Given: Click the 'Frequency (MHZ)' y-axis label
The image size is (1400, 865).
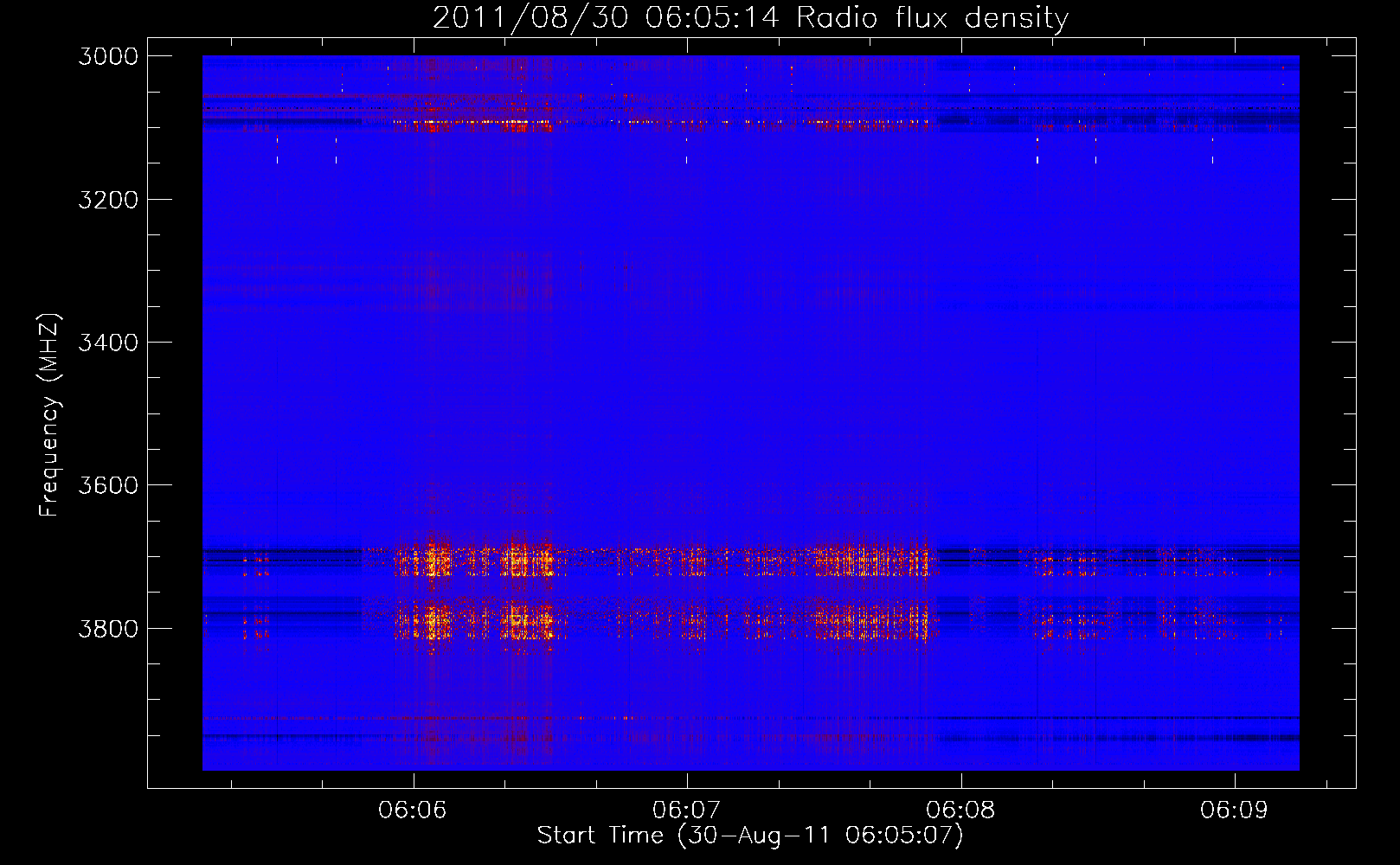Looking at the screenshot, I should (50, 415).
